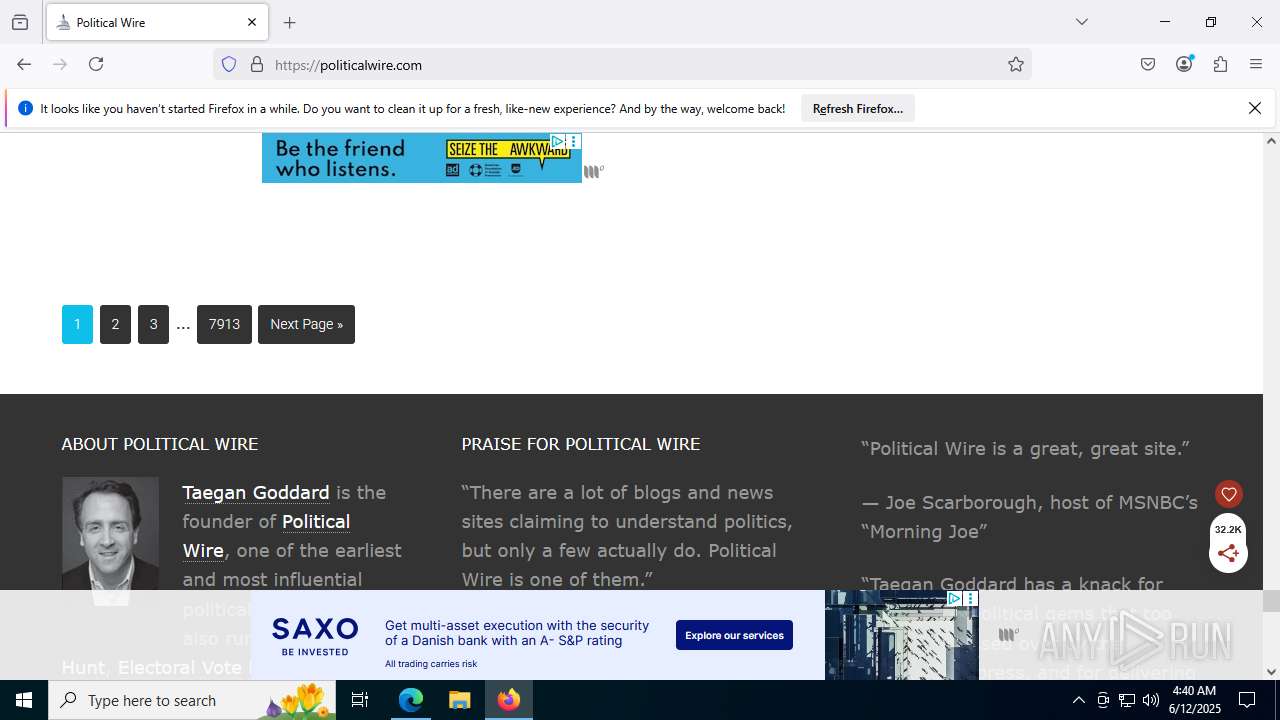
Task: Select pagination page 1
Action: (x=77, y=324)
